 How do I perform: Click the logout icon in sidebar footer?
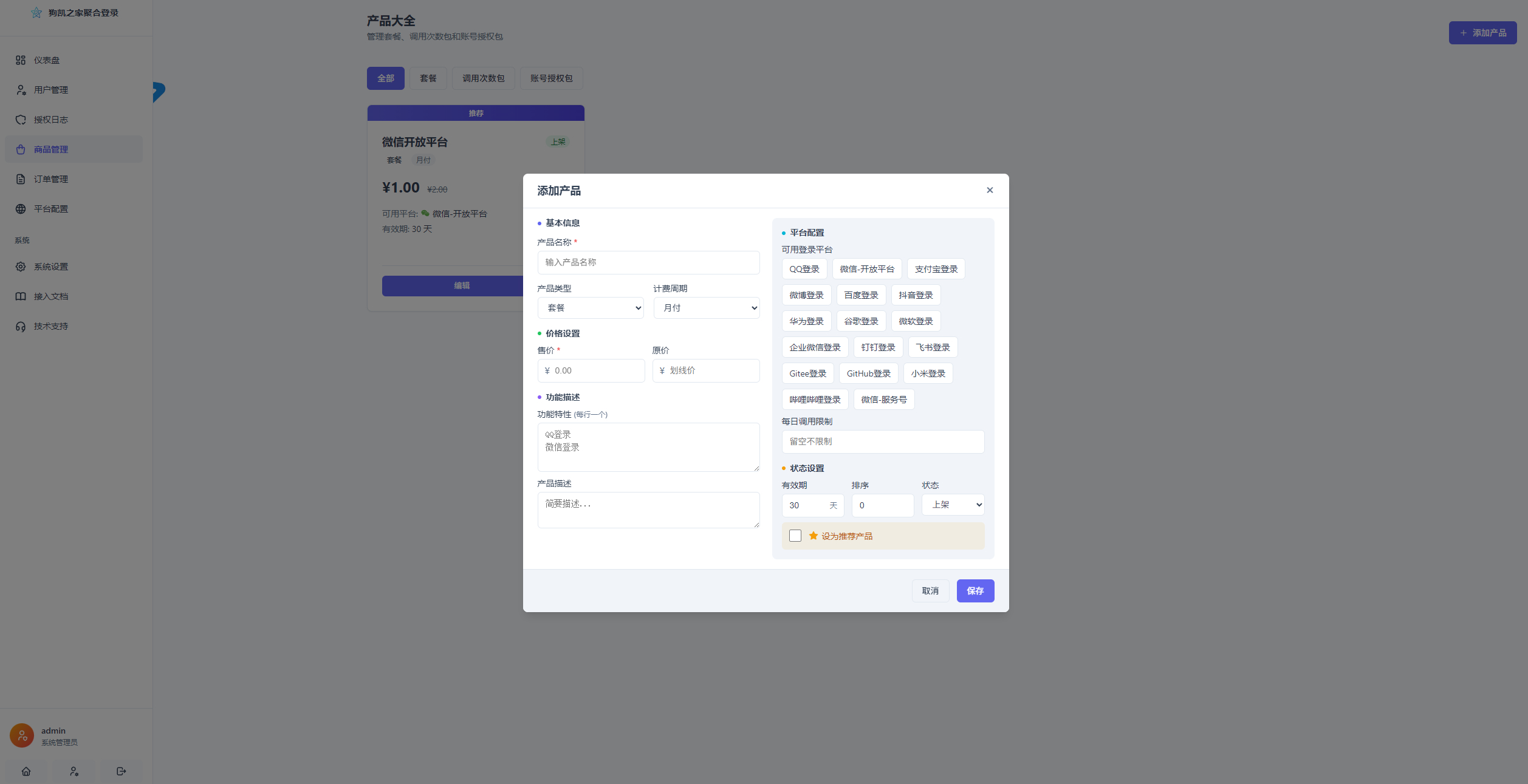122,771
